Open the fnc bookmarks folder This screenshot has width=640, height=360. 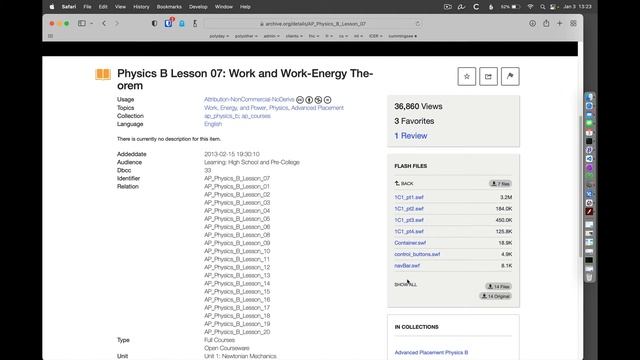pos(314,36)
